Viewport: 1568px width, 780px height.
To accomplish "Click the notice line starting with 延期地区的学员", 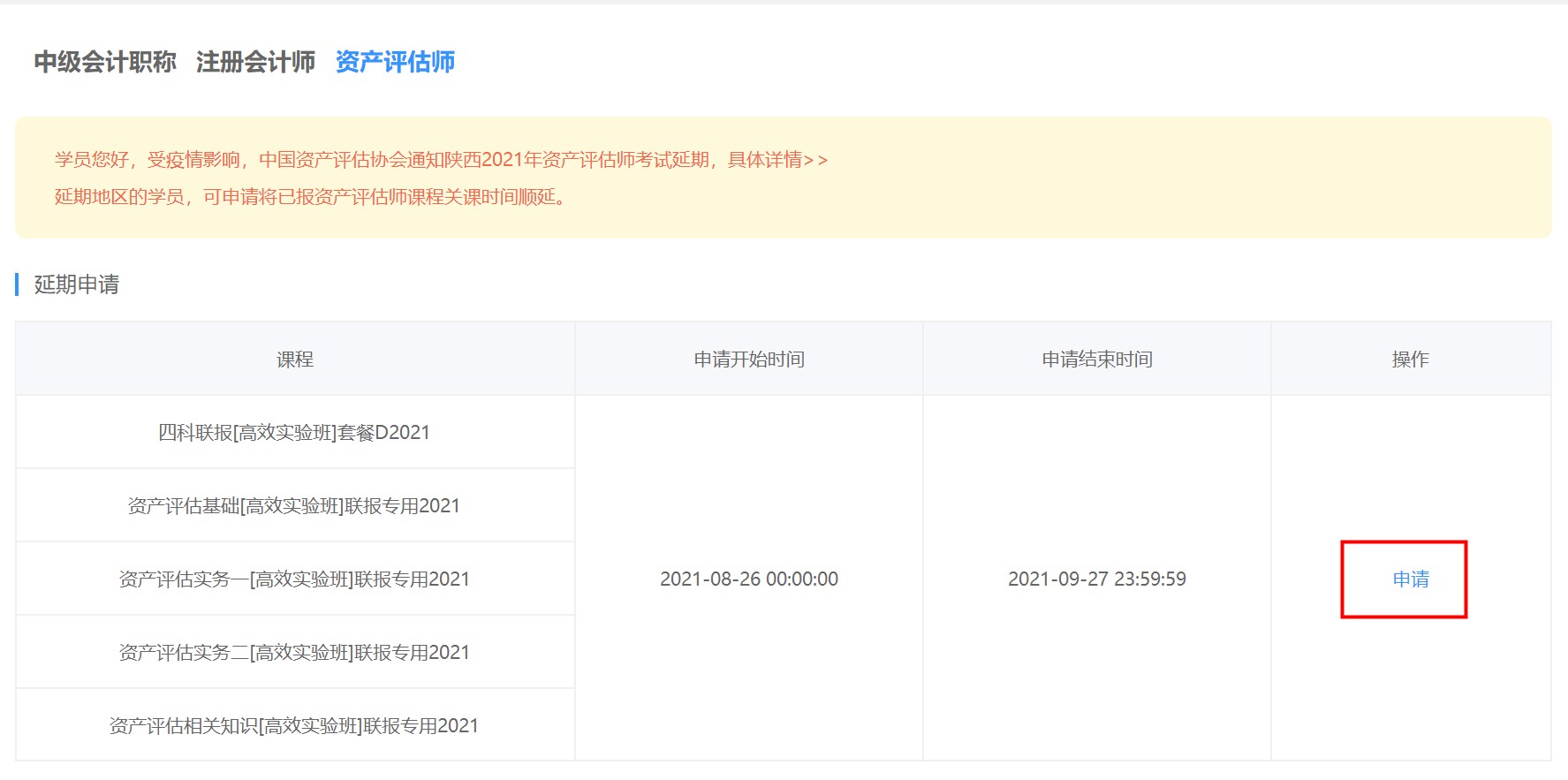I will 309,197.
